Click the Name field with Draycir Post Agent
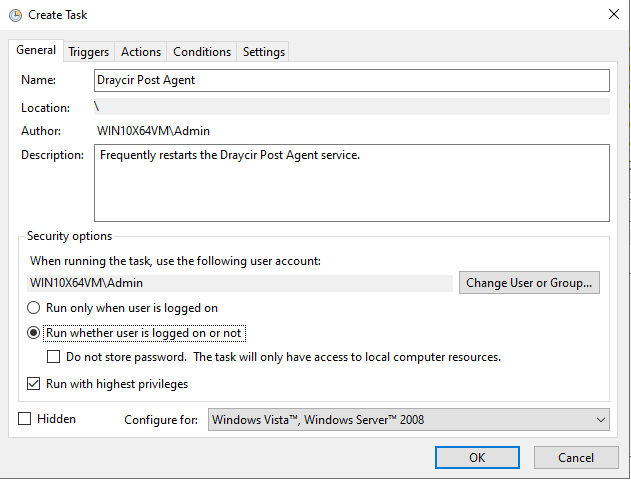631x481 pixels. (x=352, y=81)
